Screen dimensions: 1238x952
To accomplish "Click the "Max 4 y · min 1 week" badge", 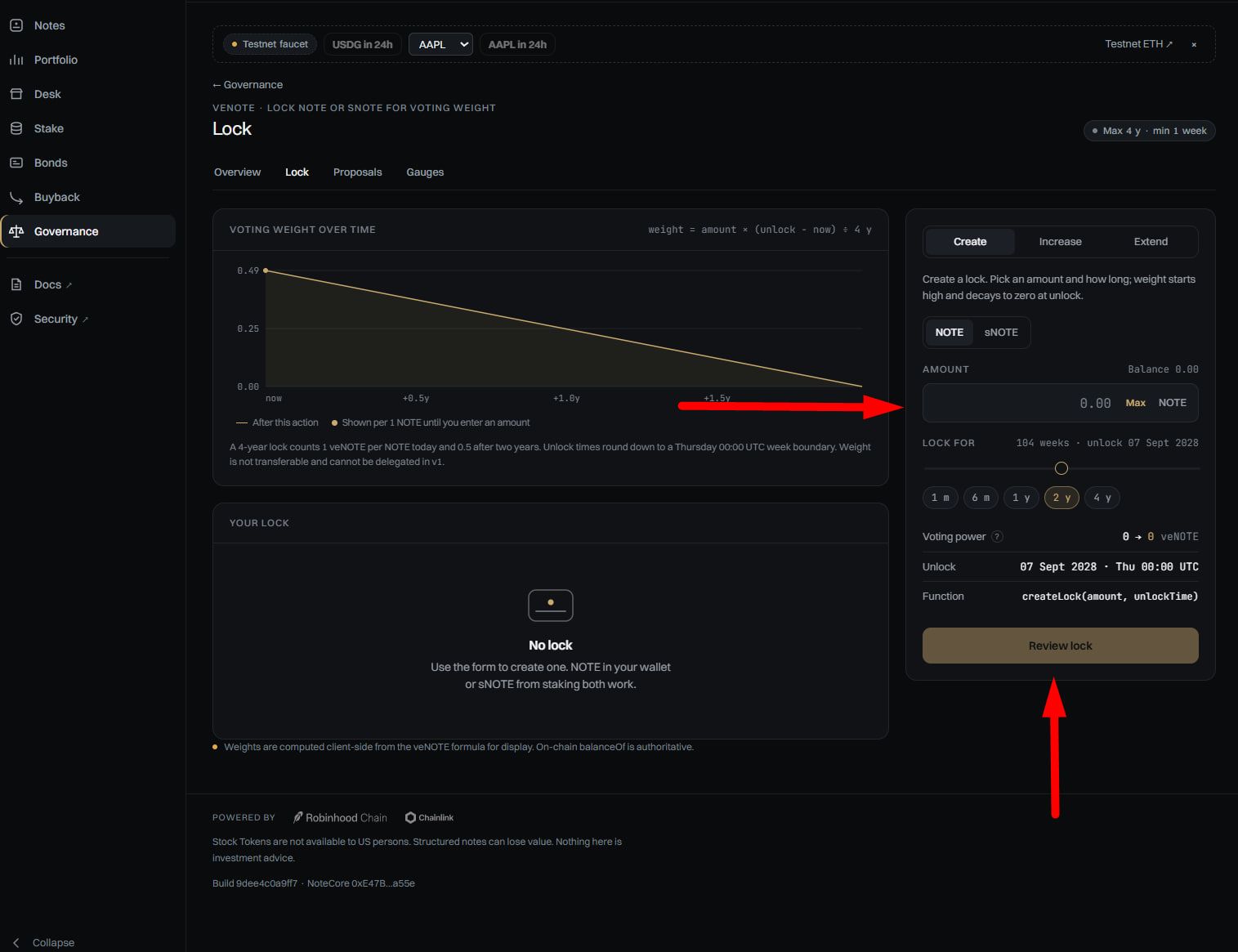I will (1150, 131).
